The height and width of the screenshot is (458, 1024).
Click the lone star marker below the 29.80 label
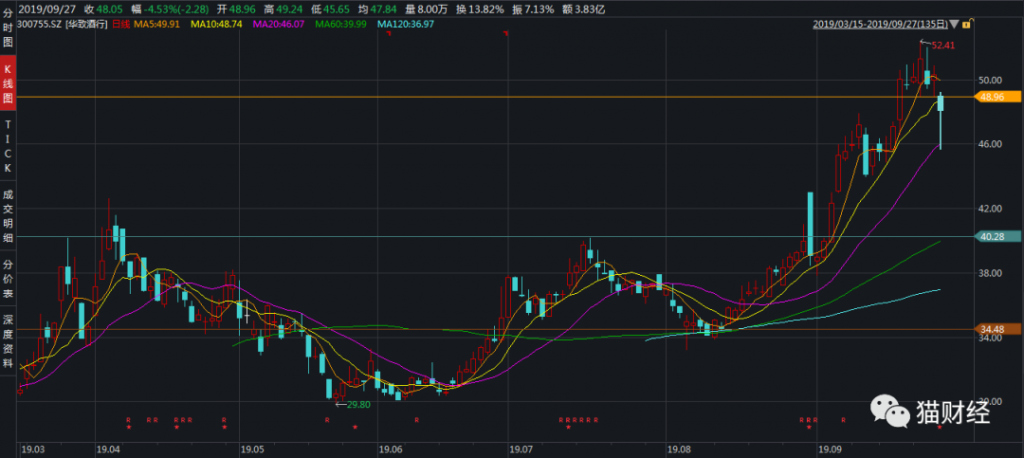tap(355, 427)
